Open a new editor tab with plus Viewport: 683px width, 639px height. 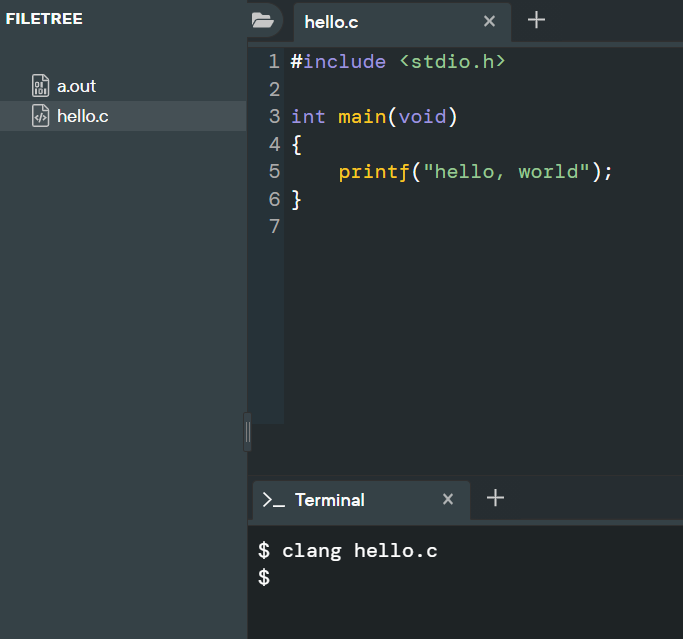tap(536, 20)
